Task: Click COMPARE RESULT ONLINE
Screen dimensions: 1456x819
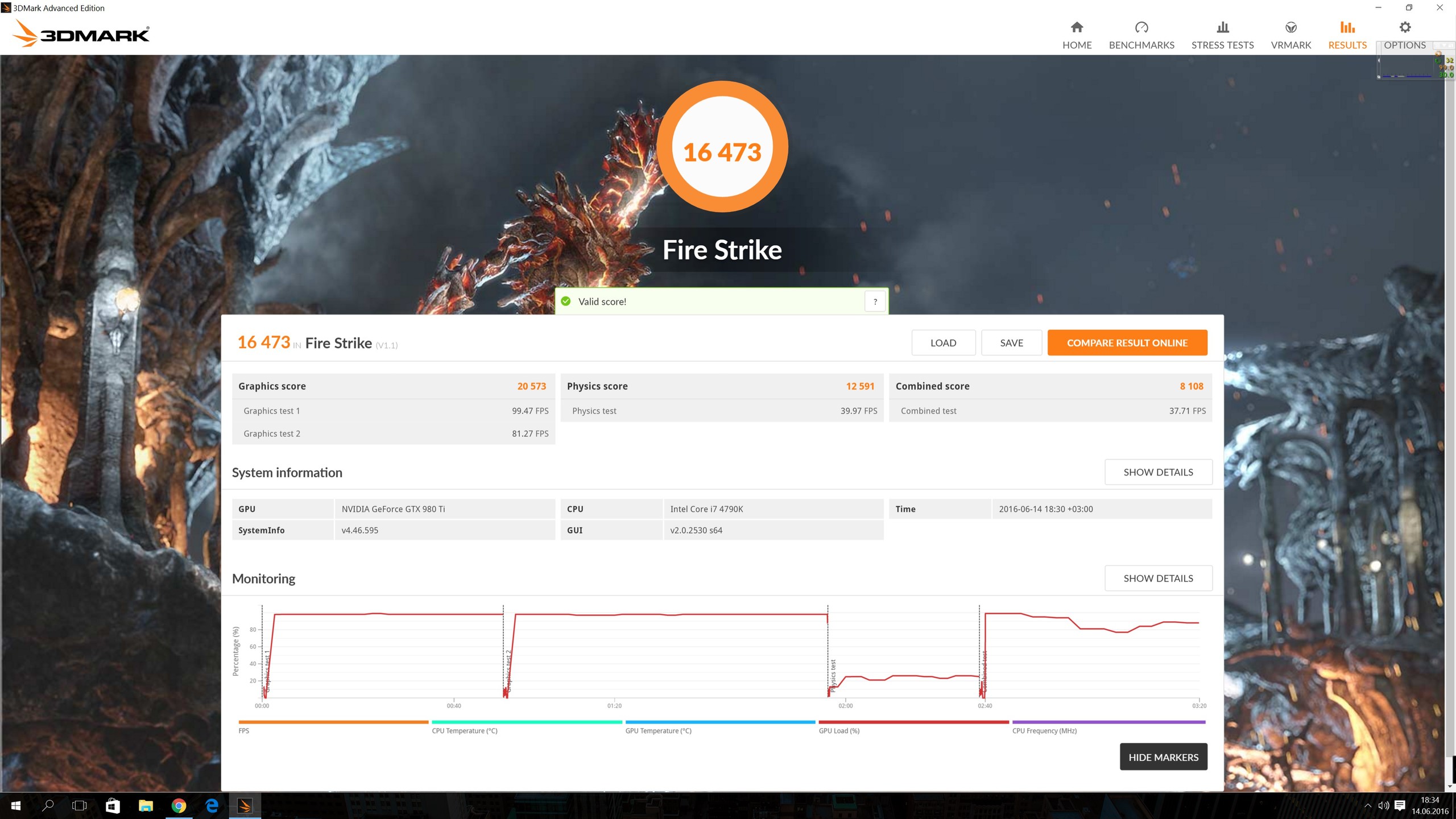Action: tap(1127, 343)
